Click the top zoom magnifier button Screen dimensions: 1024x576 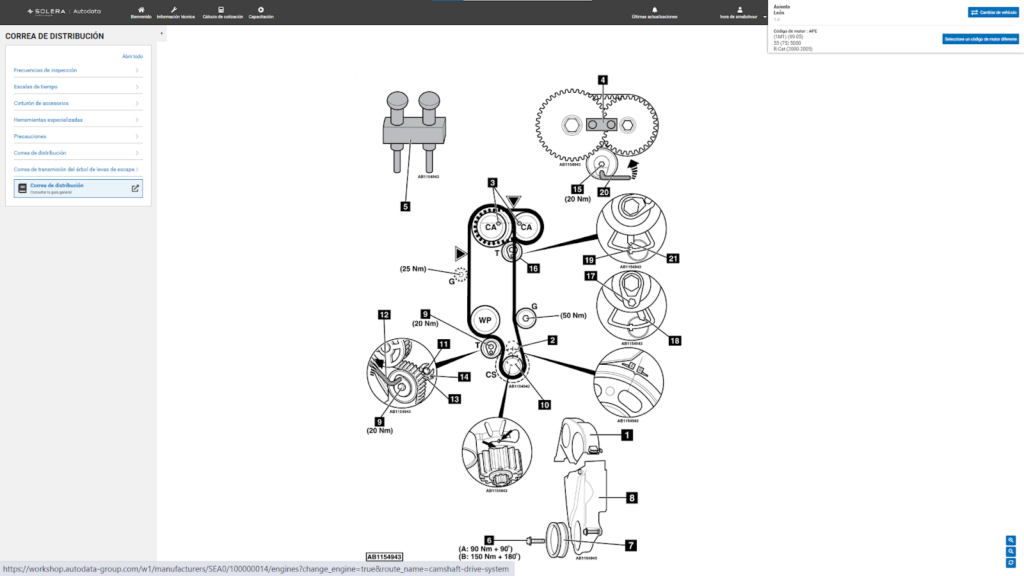[1011, 540]
